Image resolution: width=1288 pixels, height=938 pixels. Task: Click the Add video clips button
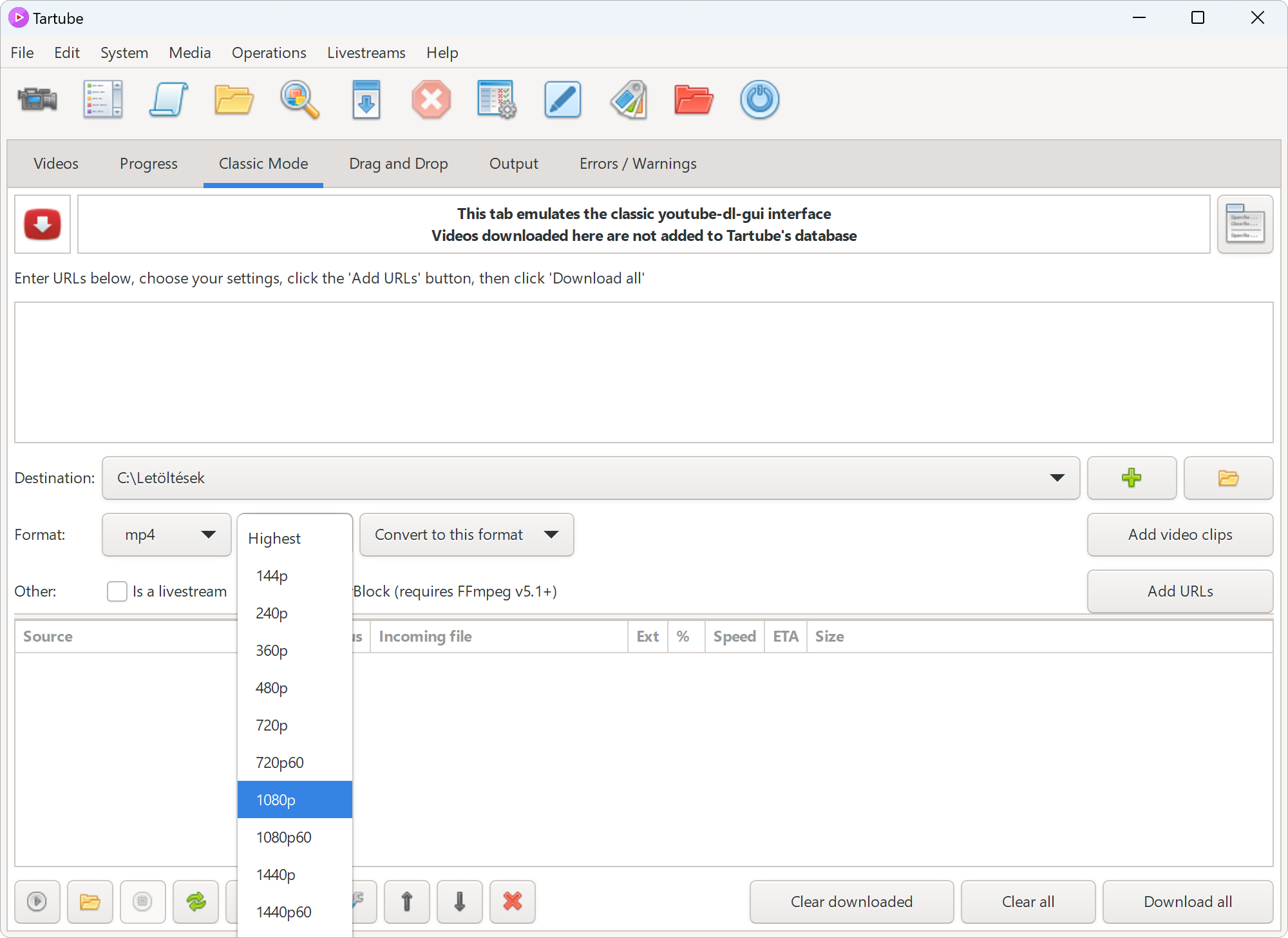[x=1180, y=535]
